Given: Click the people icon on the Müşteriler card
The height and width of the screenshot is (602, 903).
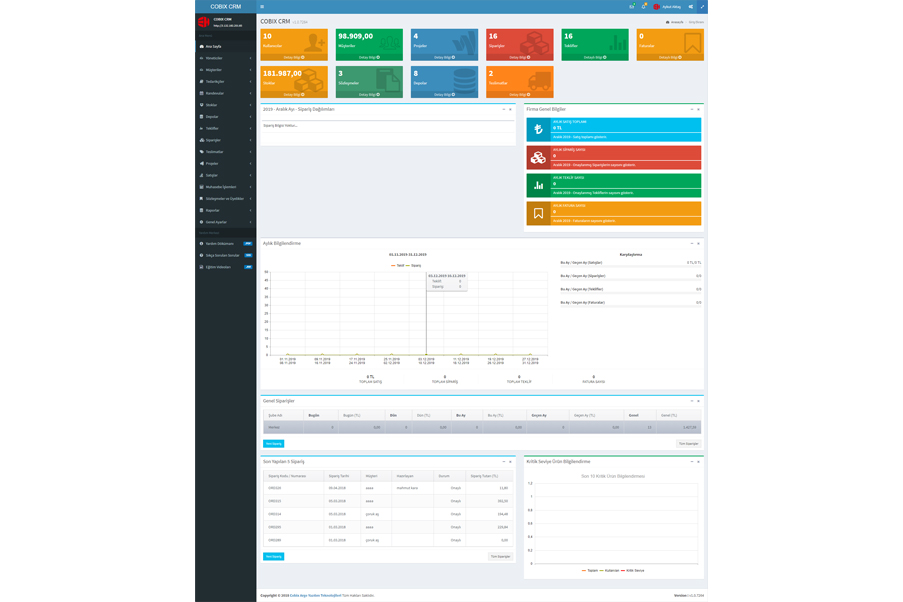Looking at the screenshot, I should 390,44.
